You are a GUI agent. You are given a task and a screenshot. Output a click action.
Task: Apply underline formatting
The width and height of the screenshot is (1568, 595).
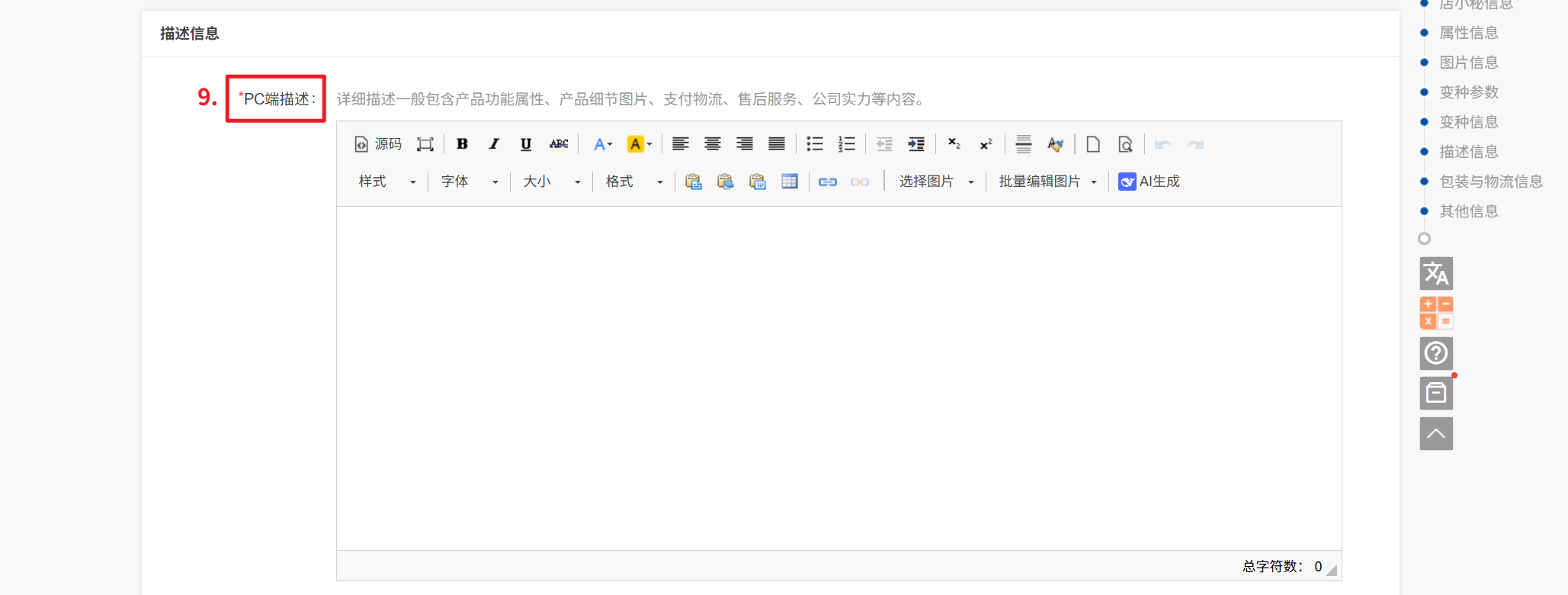[526, 144]
